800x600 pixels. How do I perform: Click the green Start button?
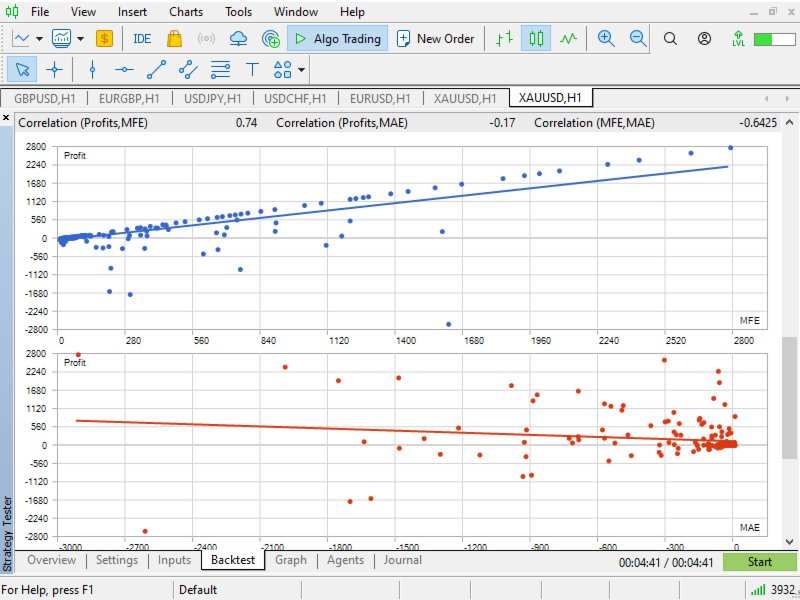click(759, 562)
